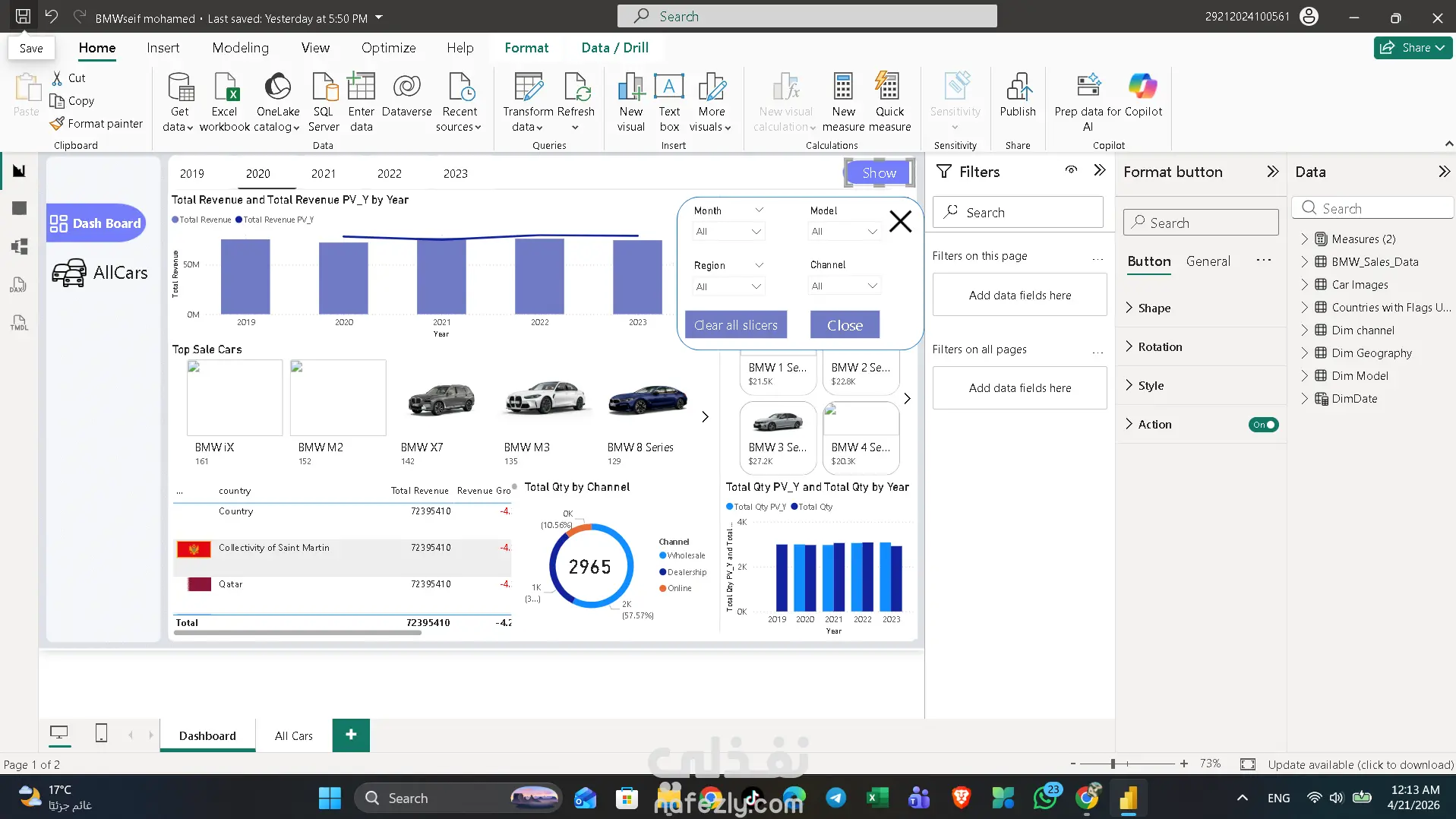The image size is (1456, 819).
Task: Click the Dash Board navigation button
Action: click(96, 223)
